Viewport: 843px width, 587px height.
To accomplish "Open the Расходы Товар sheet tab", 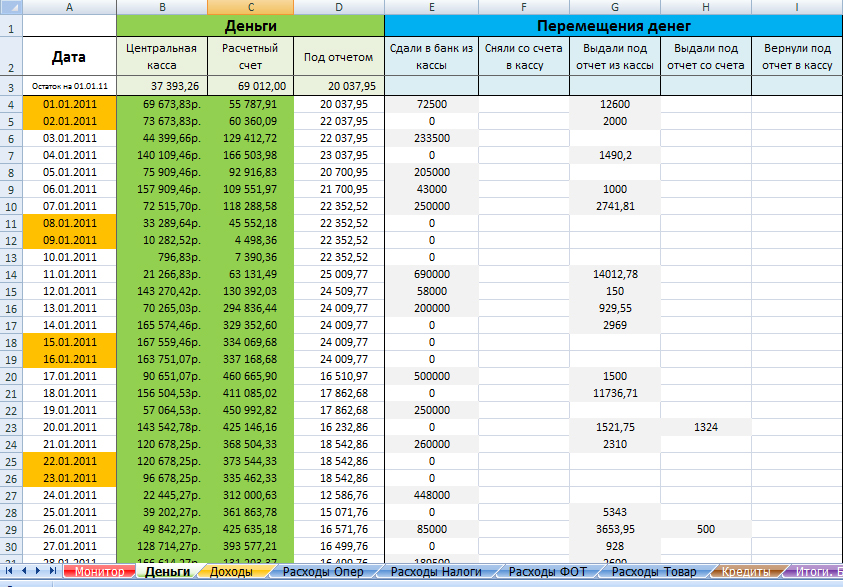I will click(654, 571).
